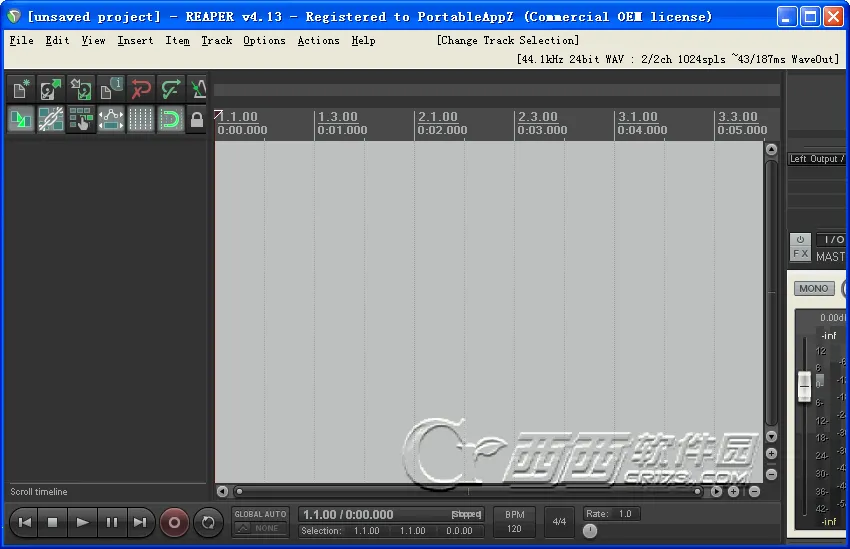Click the Left Output label
850x549 pixels.
click(x=816, y=159)
